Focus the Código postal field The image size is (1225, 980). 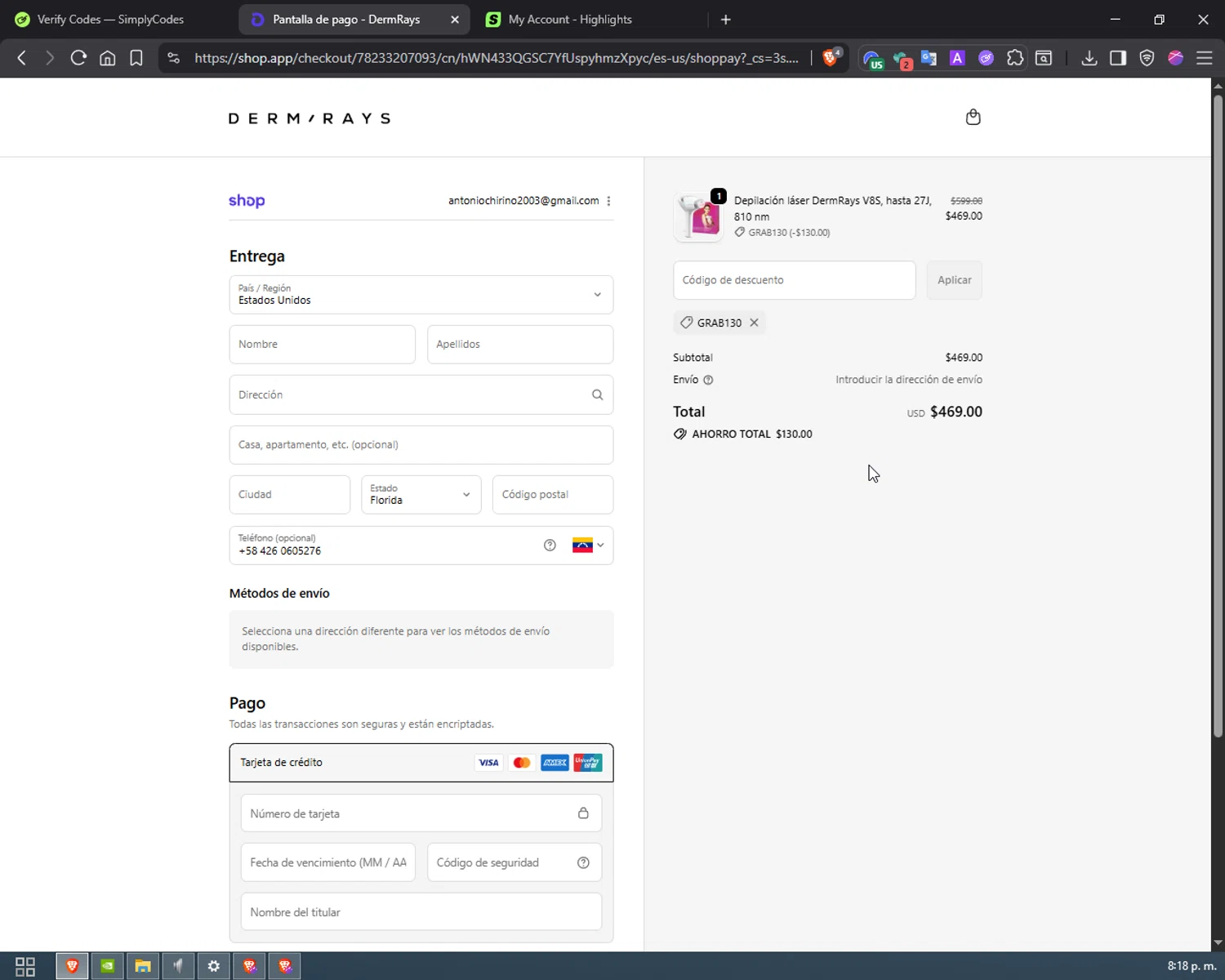553,494
